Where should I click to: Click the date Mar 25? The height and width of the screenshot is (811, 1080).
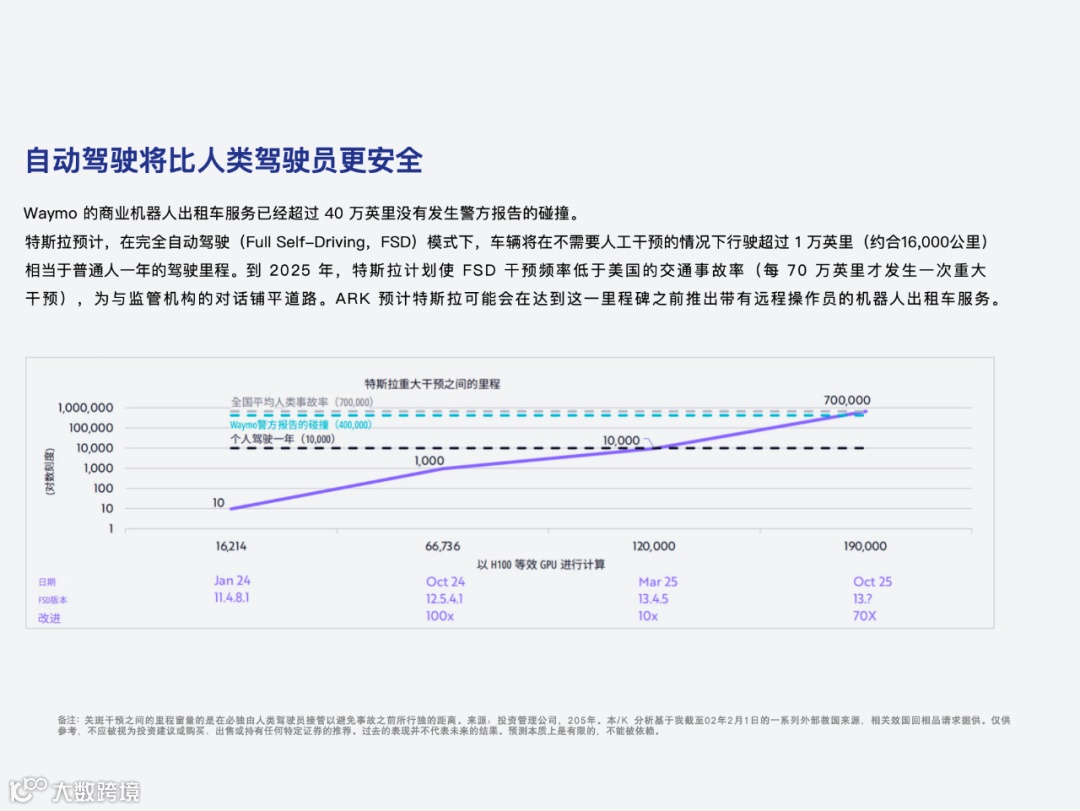[x=658, y=582]
